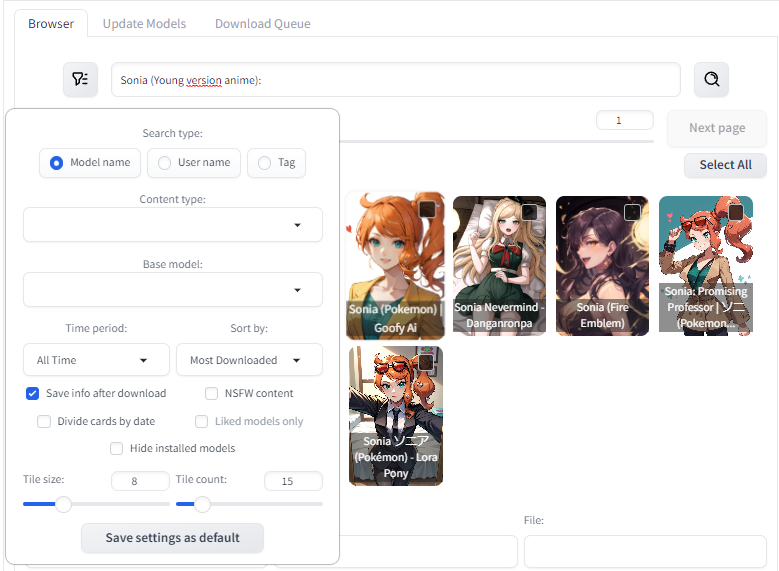This screenshot has height=571, width=779.
Task: Click the File text field
Action: (x=645, y=551)
